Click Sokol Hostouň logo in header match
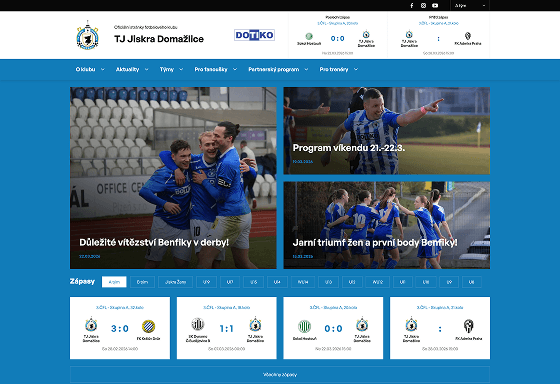 pos(309,36)
